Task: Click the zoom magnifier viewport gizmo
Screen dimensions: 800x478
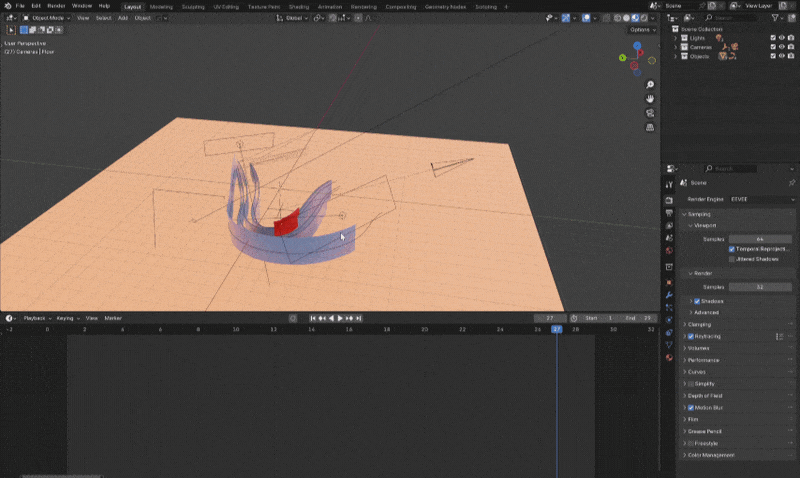Action: [650, 85]
